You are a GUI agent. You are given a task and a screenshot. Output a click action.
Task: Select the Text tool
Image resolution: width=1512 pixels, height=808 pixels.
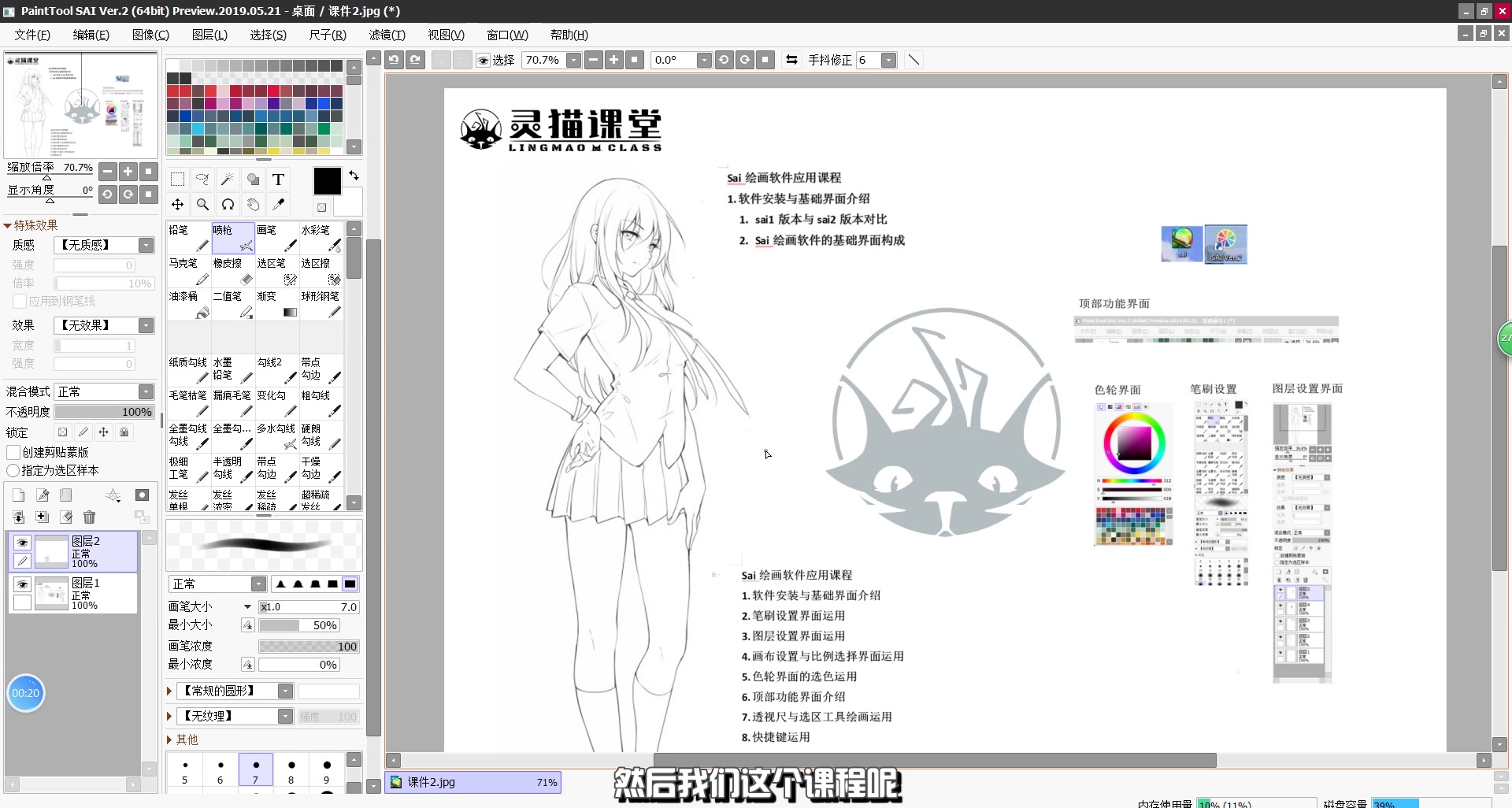pos(278,179)
